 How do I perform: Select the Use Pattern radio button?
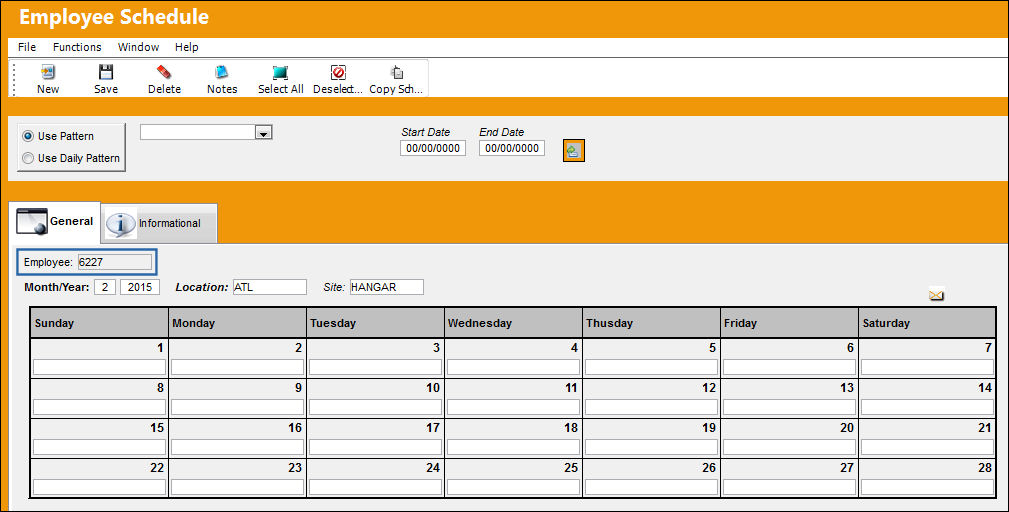28,136
